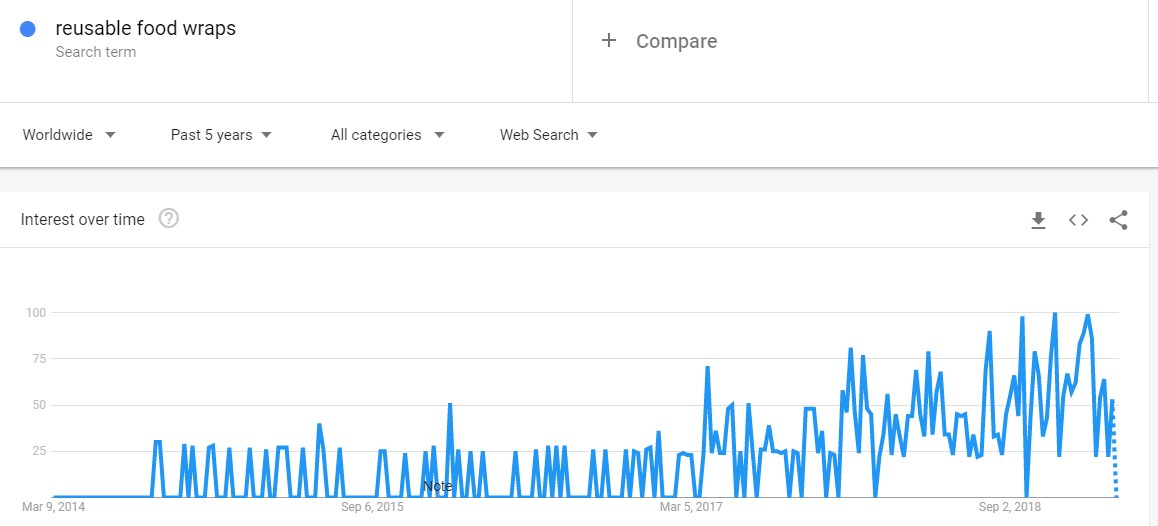Open the embed code icon

click(1078, 220)
